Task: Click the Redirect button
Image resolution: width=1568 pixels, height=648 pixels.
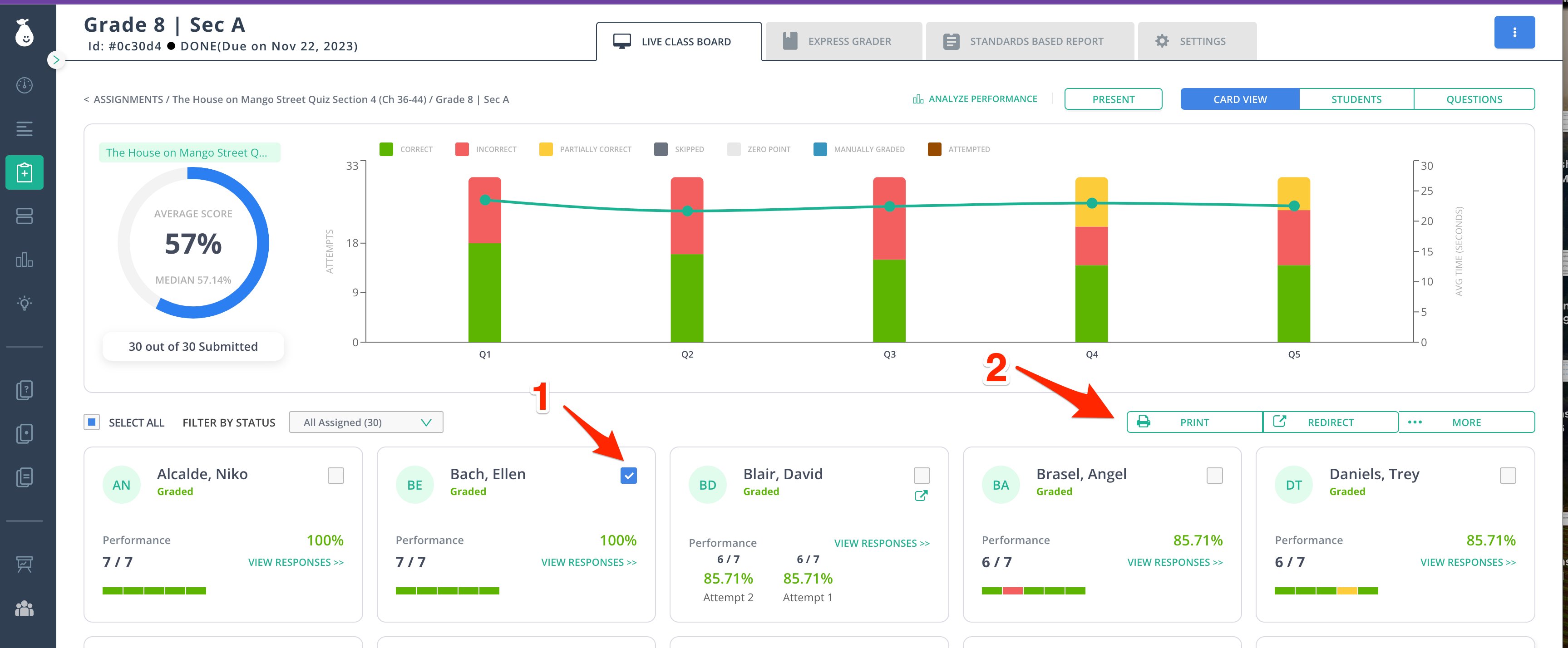Action: (x=1331, y=422)
